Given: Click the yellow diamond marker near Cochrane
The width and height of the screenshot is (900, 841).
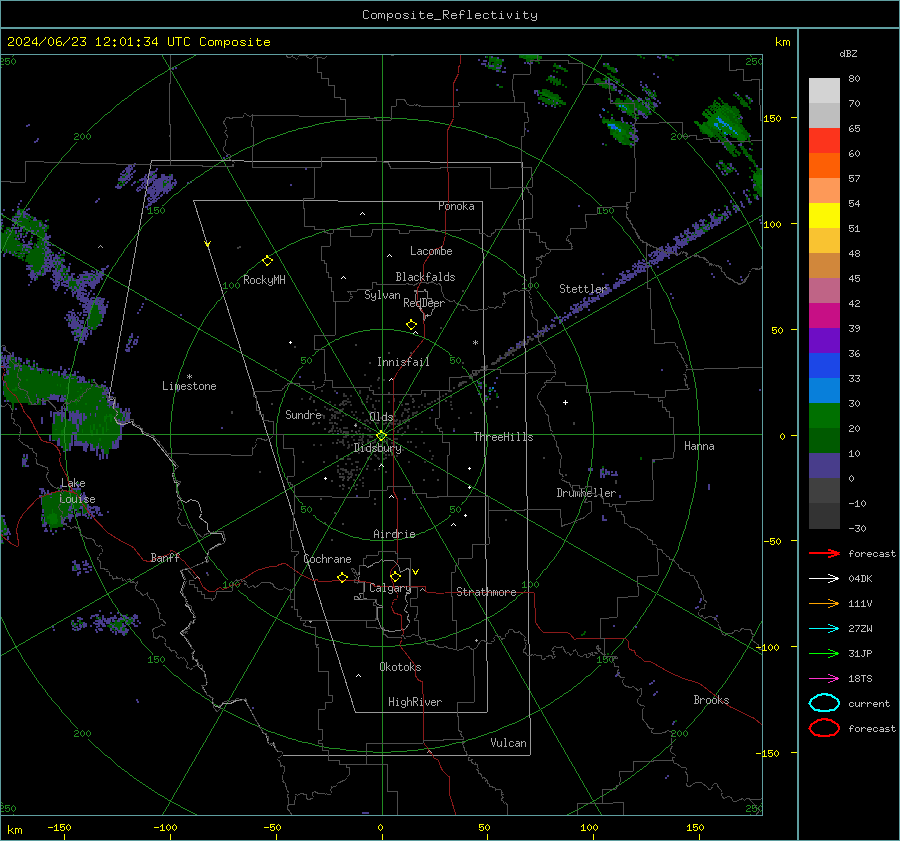Looking at the screenshot, I should click(343, 577).
